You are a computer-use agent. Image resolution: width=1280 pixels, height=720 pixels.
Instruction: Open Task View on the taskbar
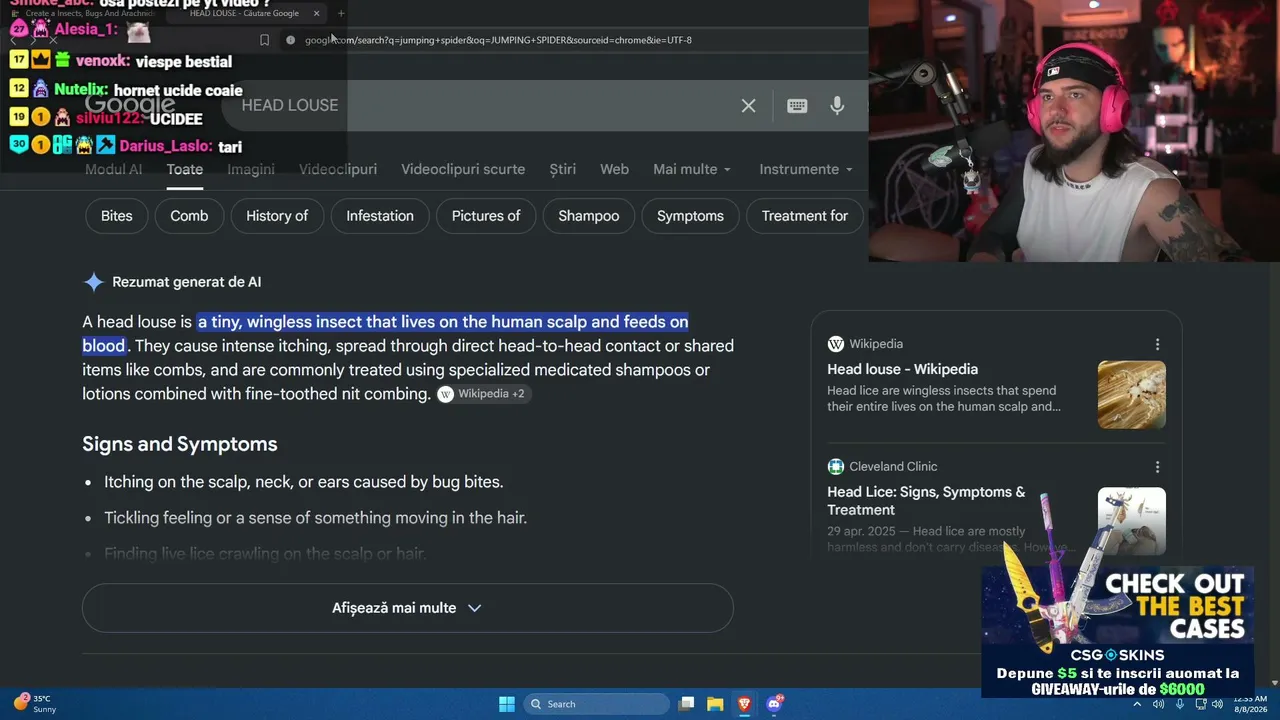coord(686,704)
